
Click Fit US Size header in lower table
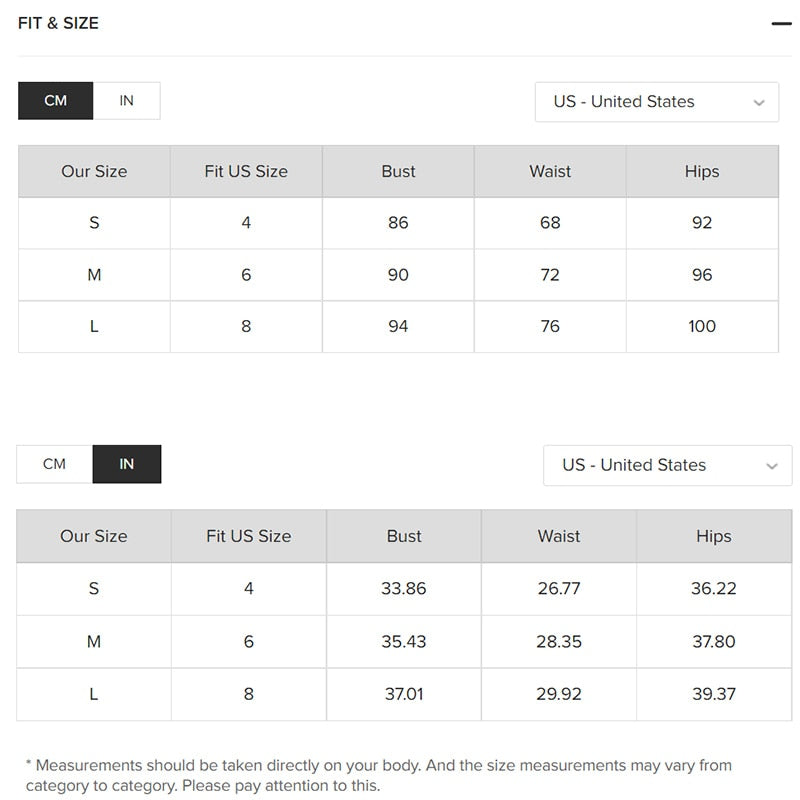pyautogui.click(x=248, y=536)
